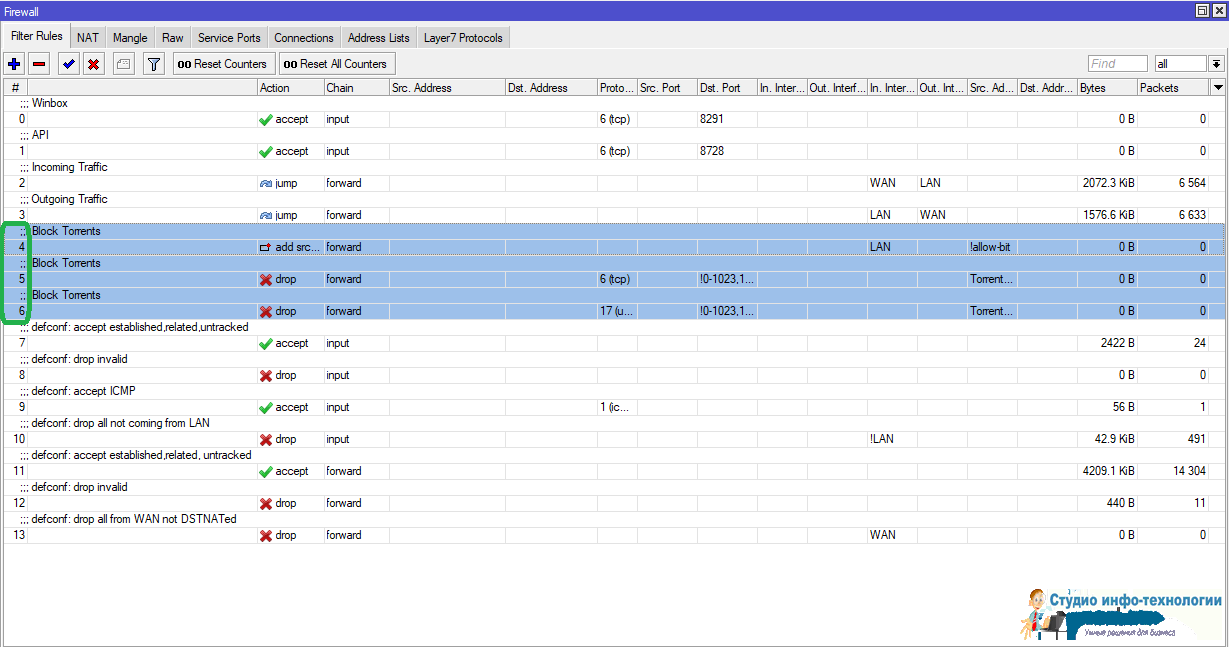The height and width of the screenshot is (647, 1229).
Task: Click the green accept icon on Winbox rule
Action: [265, 120]
